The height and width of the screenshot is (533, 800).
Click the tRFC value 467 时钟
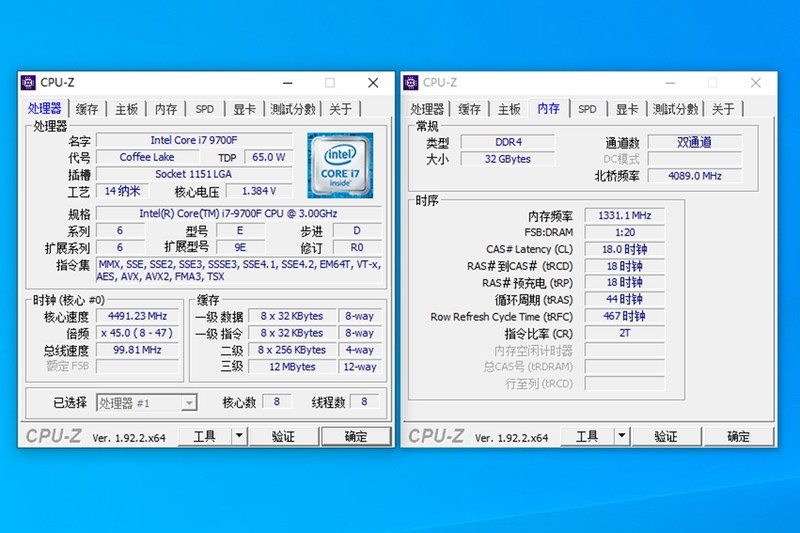[x=624, y=316]
